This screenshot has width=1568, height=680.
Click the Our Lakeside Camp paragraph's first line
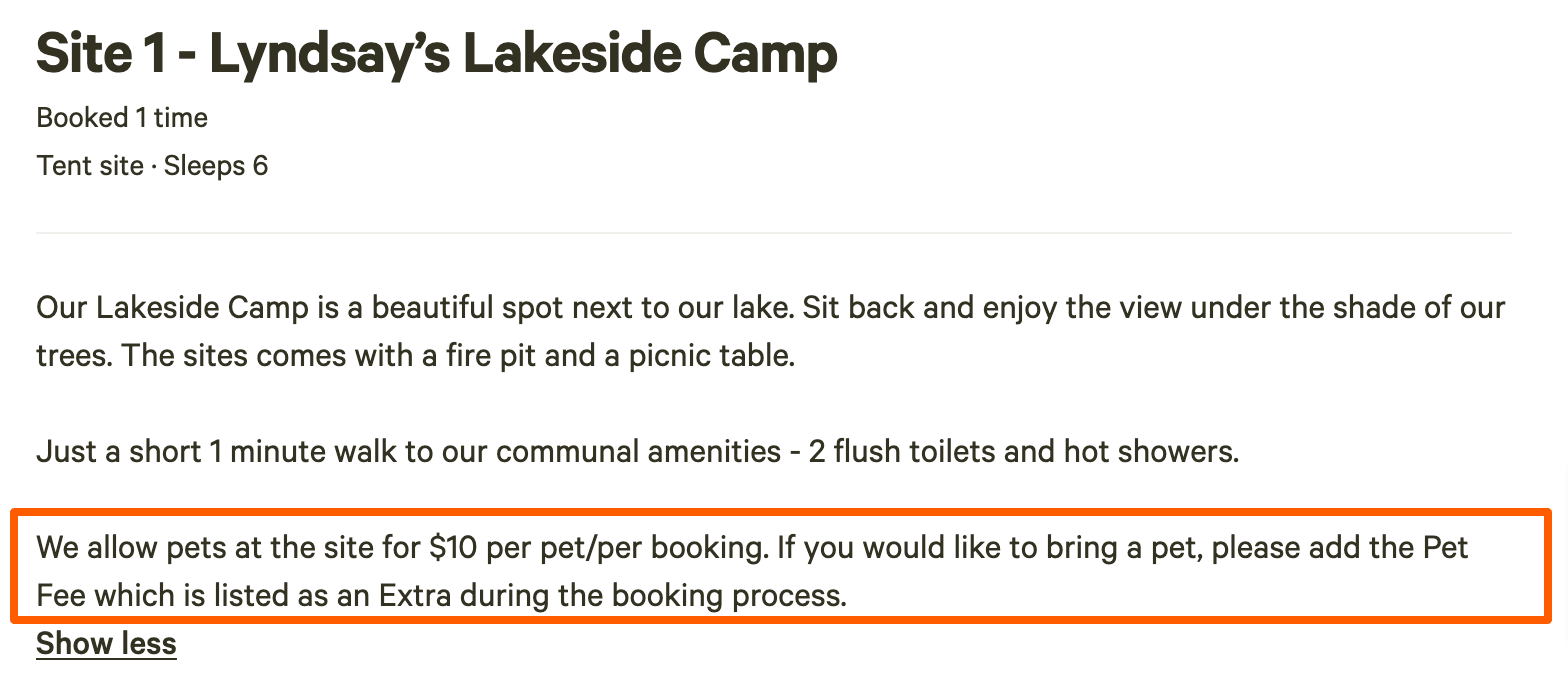tap(770, 307)
